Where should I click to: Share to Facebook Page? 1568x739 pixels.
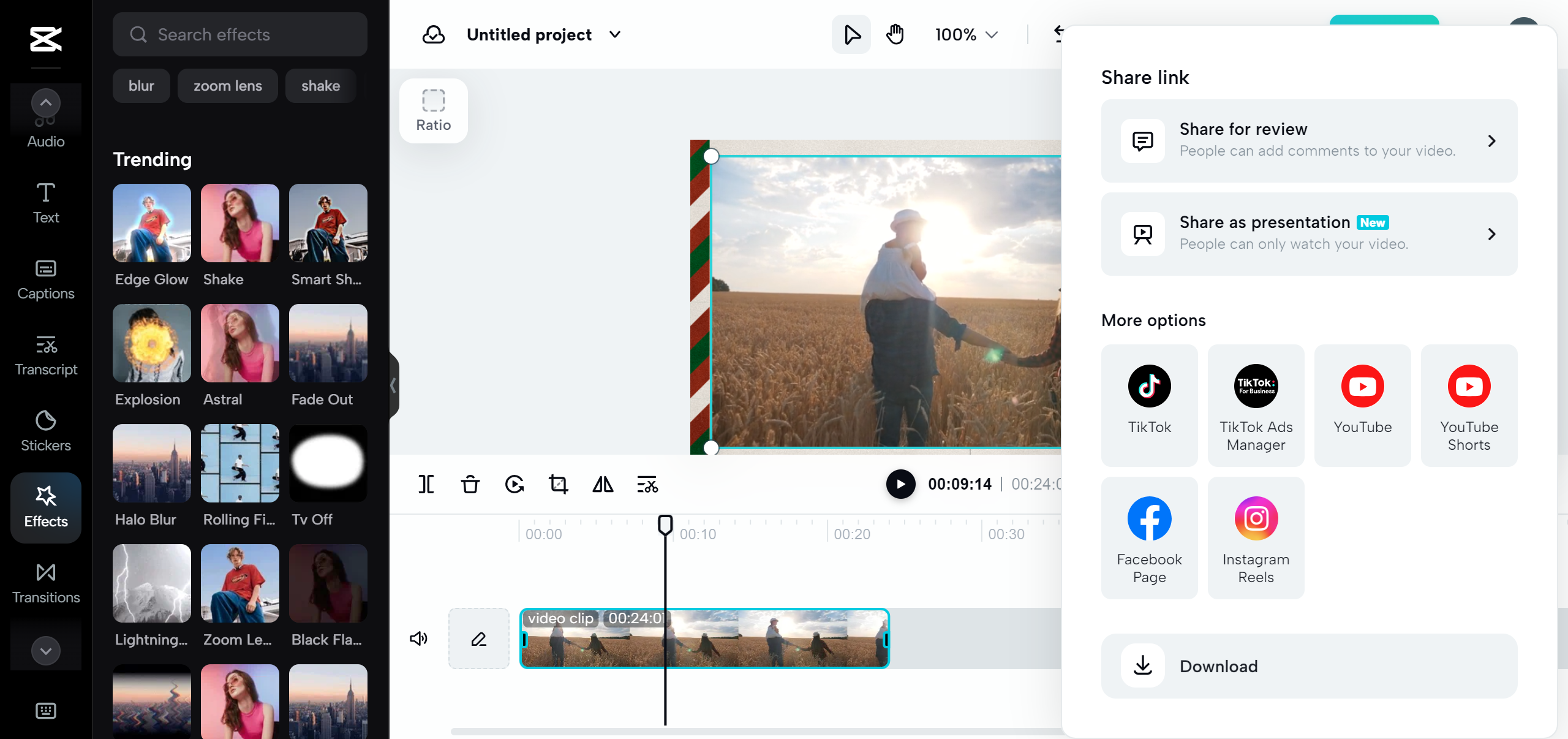[1148, 537]
